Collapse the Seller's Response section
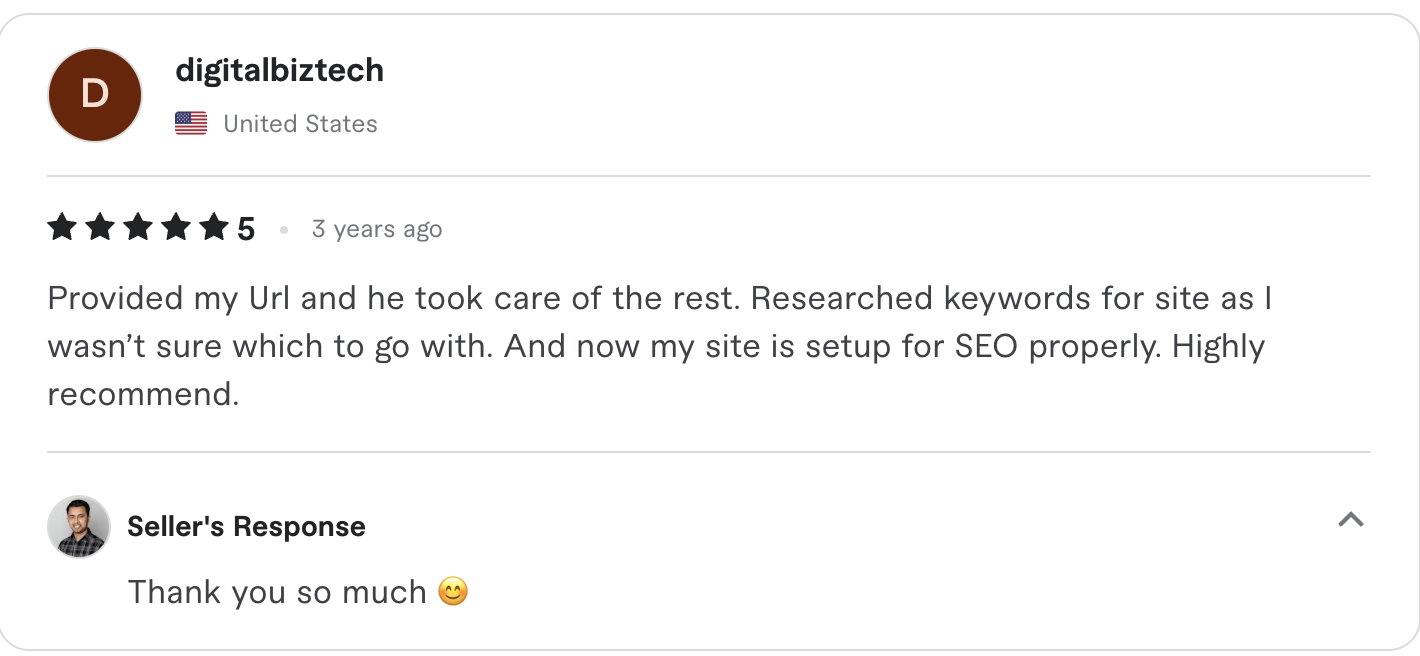The height and width of the screenshot is (656, 1420). [1352, 520]
